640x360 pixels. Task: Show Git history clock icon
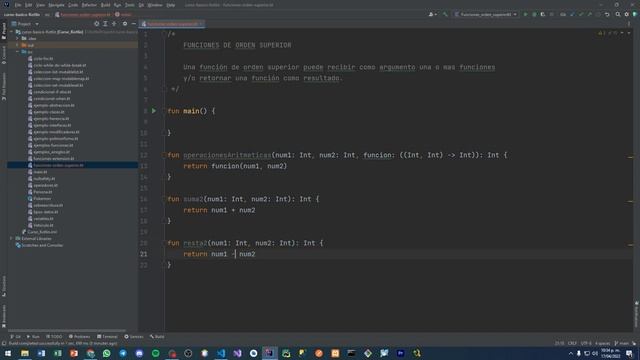pos(598,14)
